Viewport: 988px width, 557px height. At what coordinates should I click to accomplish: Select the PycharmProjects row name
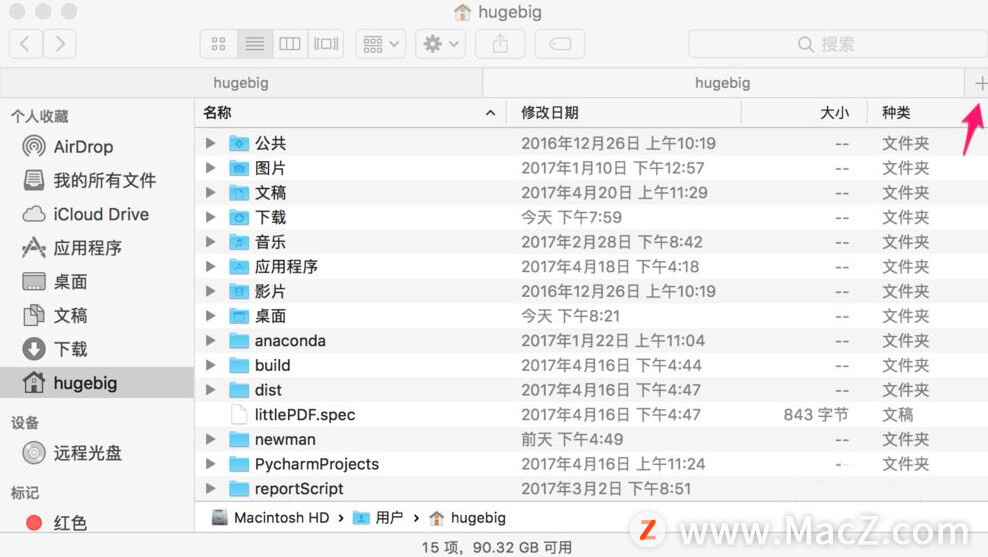pyautogui.click(x=317, y=464)
